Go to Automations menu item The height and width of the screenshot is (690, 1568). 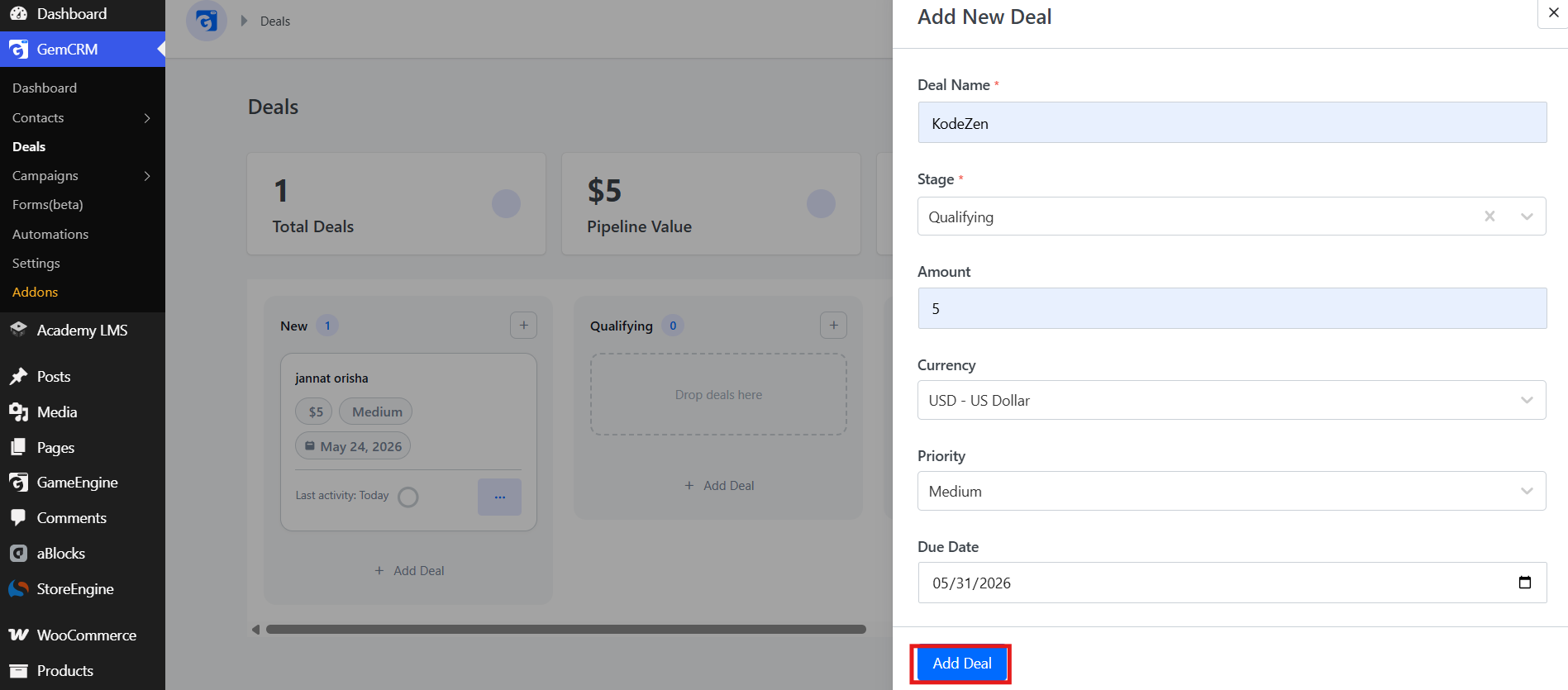(x=50, y=235)
